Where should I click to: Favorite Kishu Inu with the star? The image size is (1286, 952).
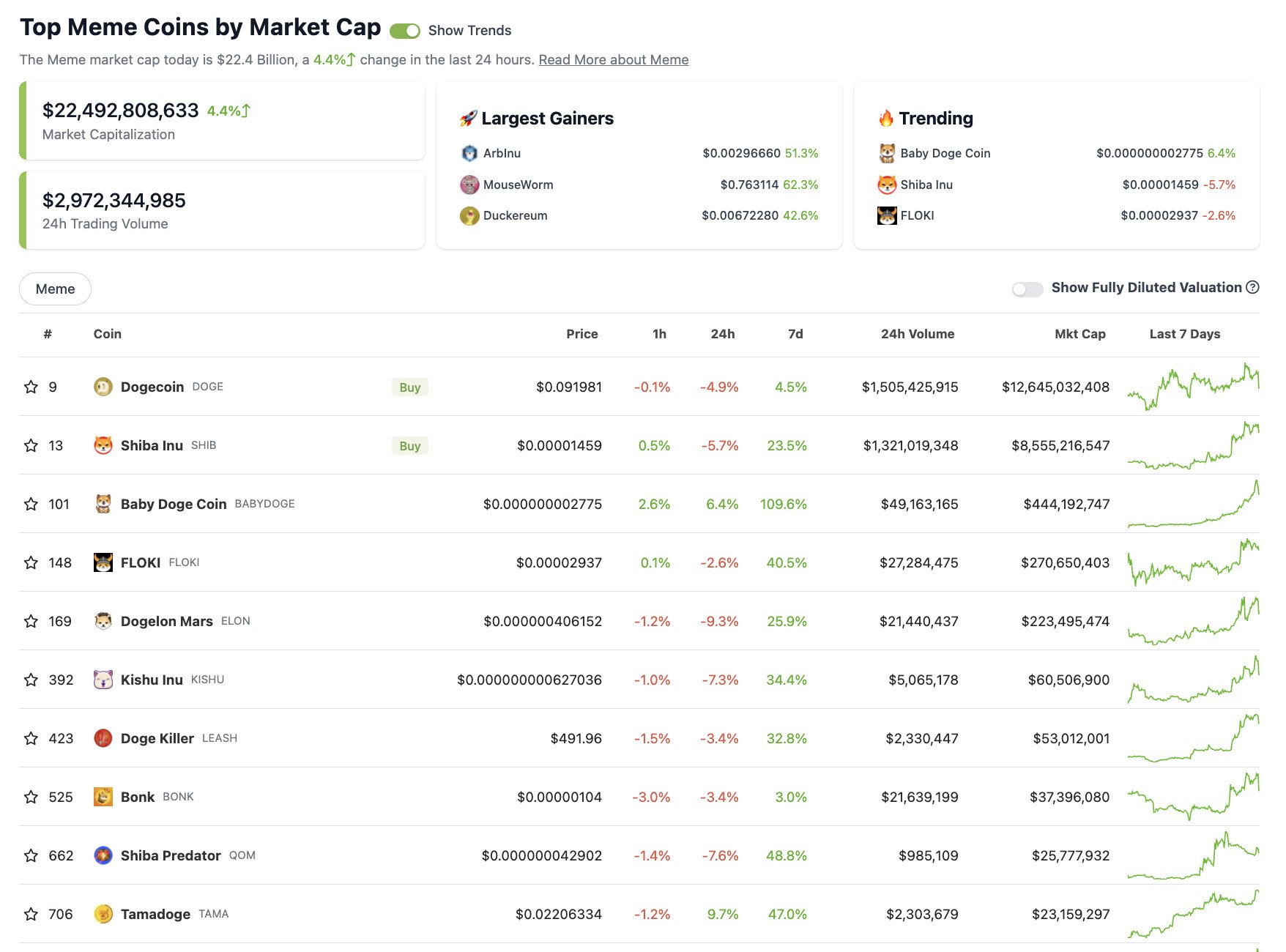[x=31, y=680]
